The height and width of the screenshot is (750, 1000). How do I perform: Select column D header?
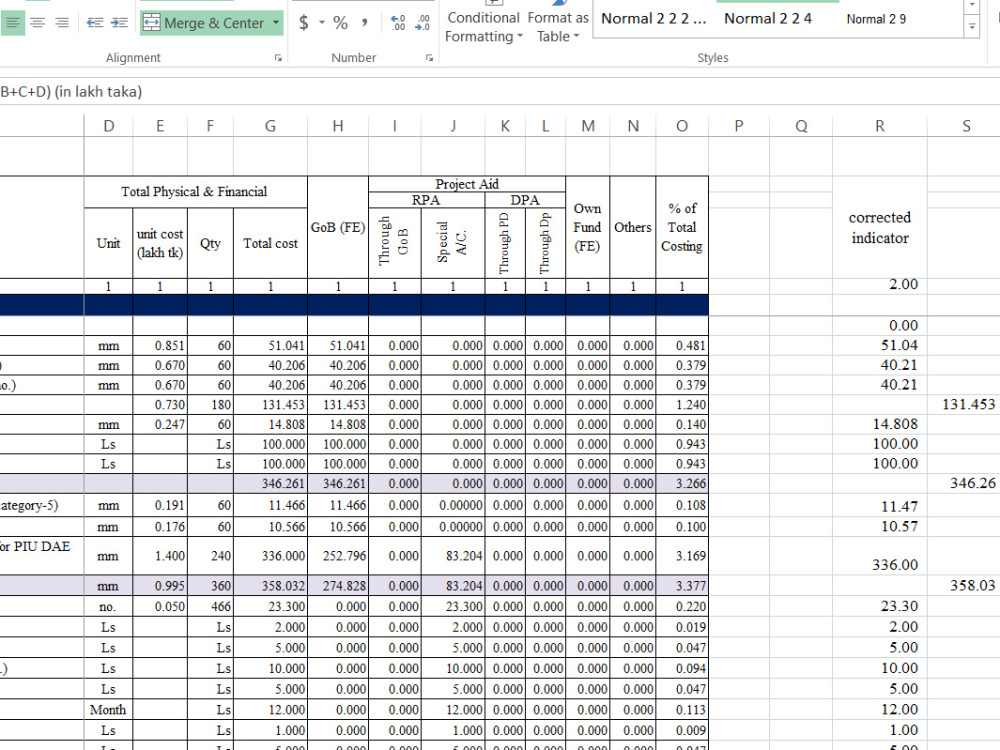108,126
